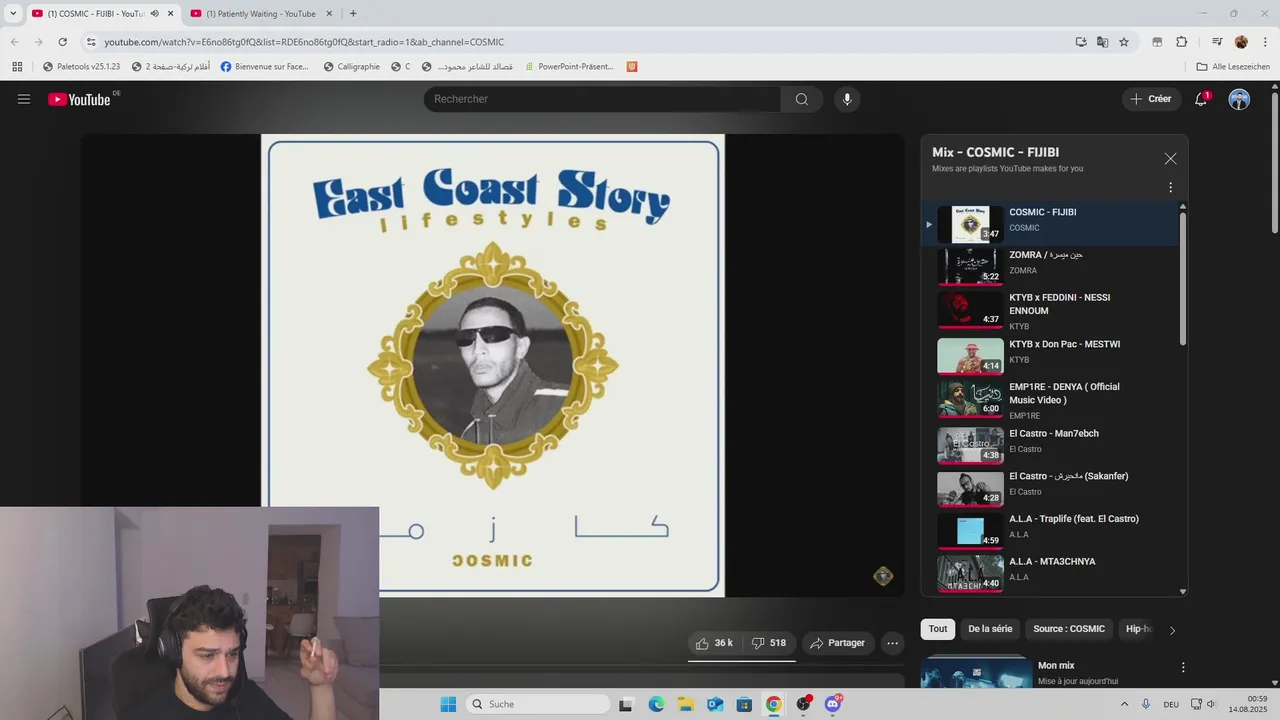Screen dimensions: 1280x720
Task: View site information icon in address bar
Action: [91, 42]
